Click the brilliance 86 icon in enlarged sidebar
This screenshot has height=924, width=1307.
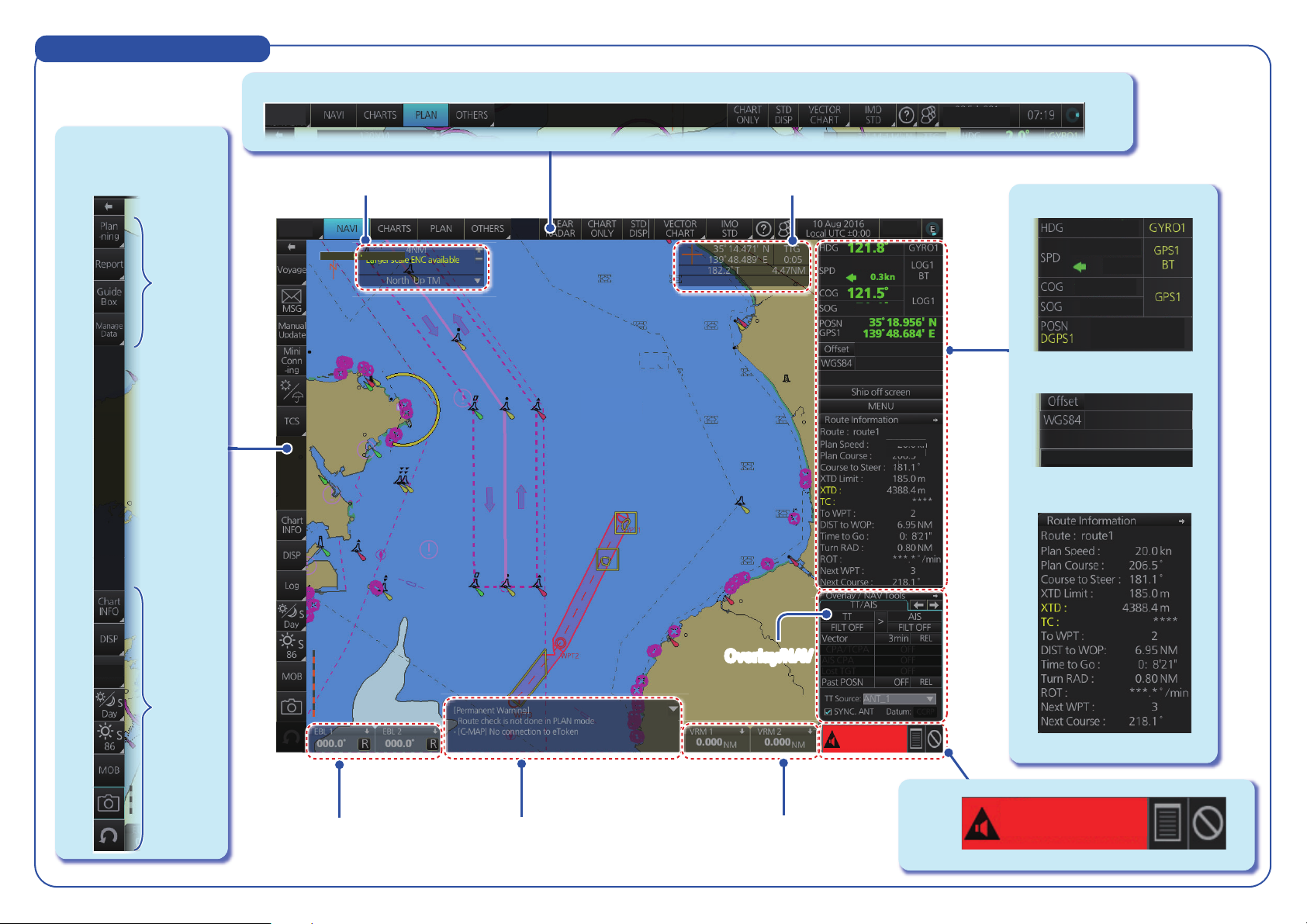(x=109, y=736)
